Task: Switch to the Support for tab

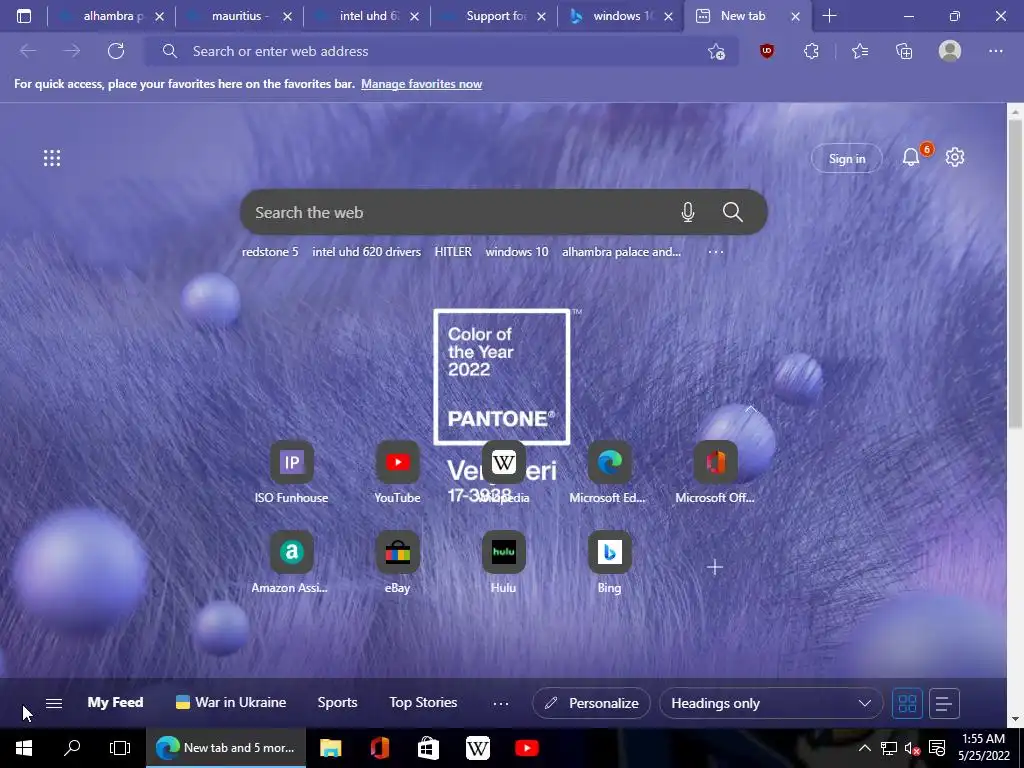Action: [x=494, y=16]
